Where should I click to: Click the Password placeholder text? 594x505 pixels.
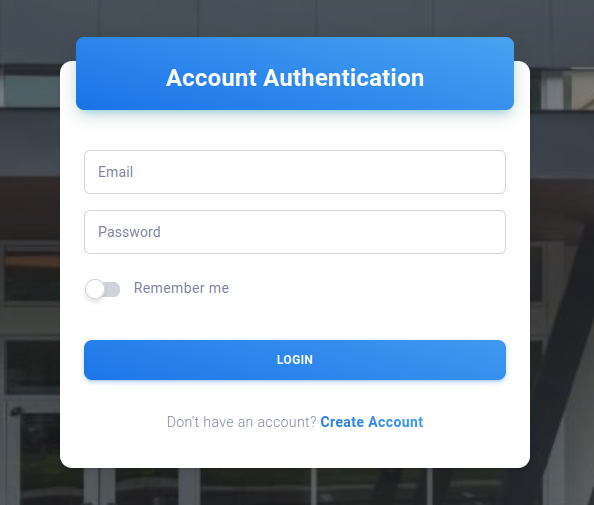click(129, 232)
